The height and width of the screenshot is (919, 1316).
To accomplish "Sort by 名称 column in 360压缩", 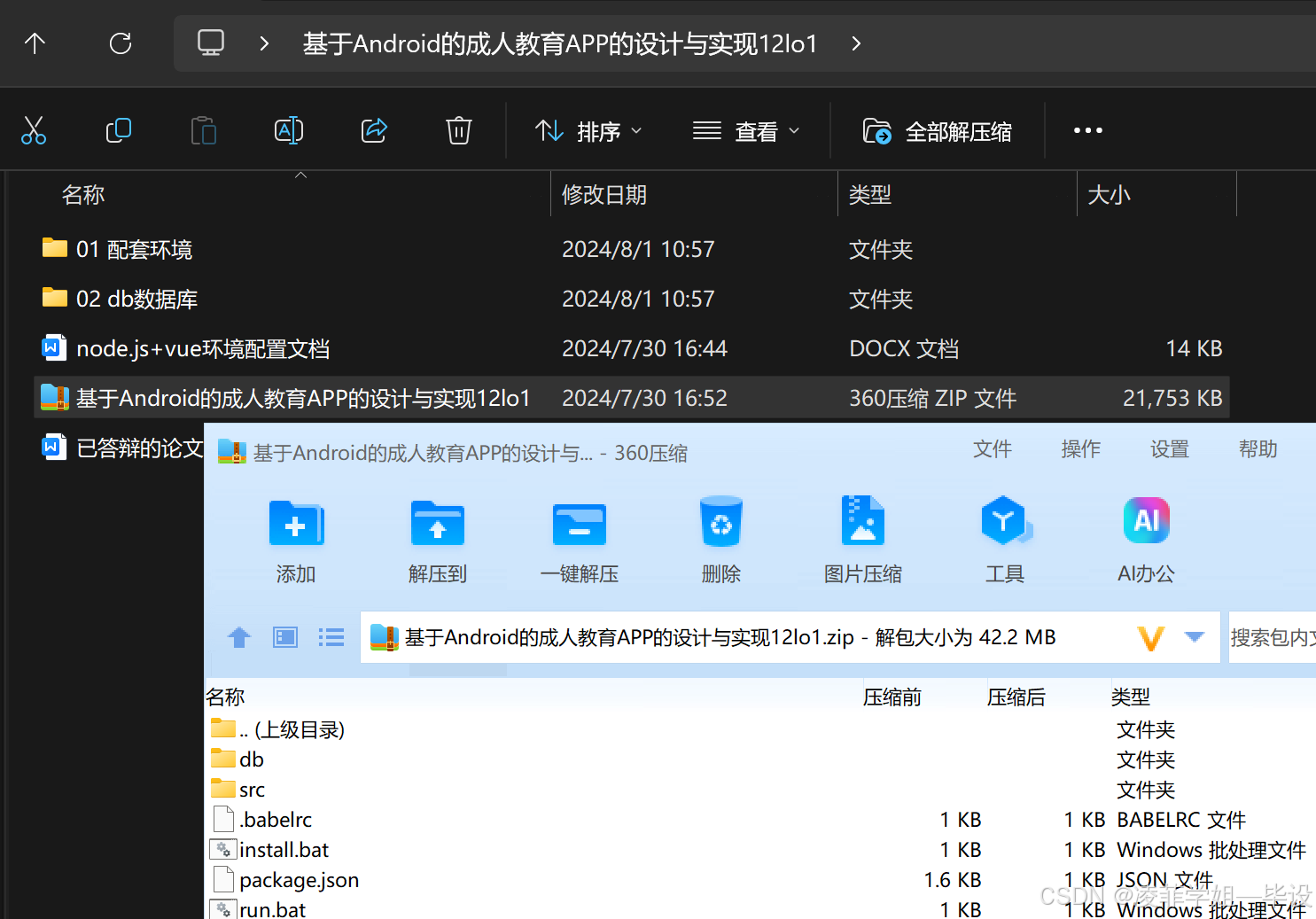I will (225, 697).
